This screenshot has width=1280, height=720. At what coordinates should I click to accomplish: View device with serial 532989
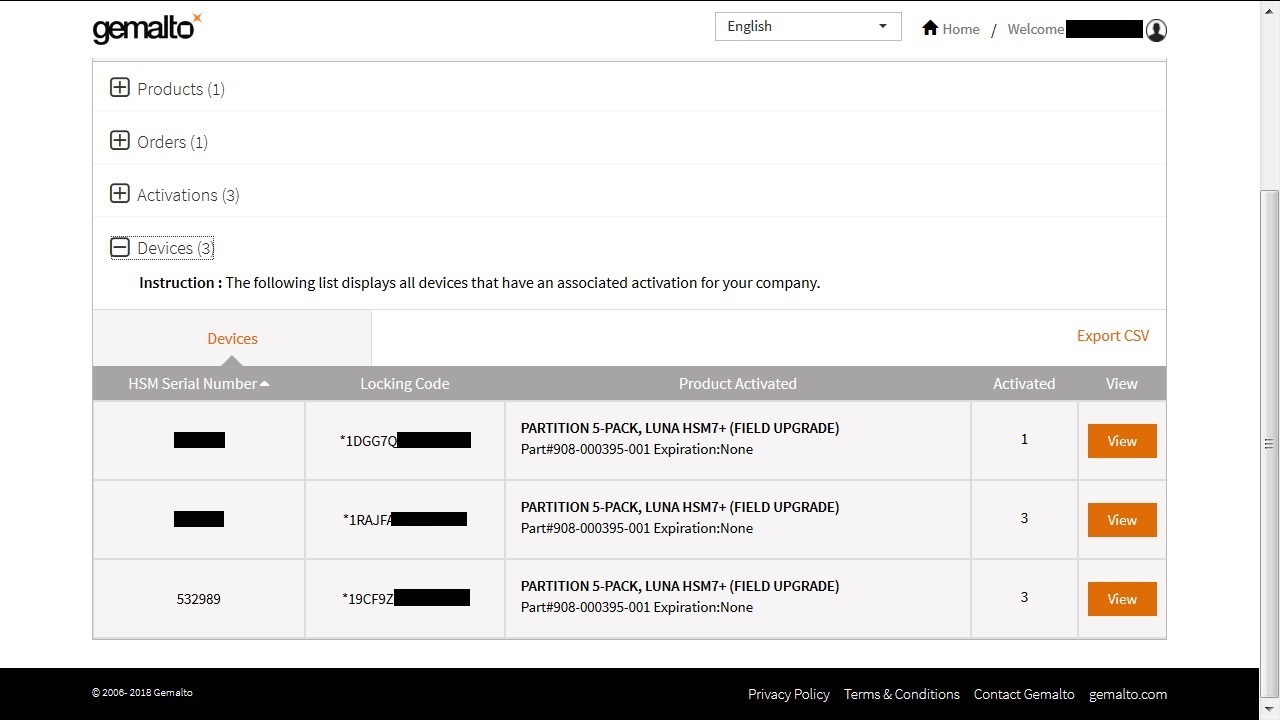1121,599
